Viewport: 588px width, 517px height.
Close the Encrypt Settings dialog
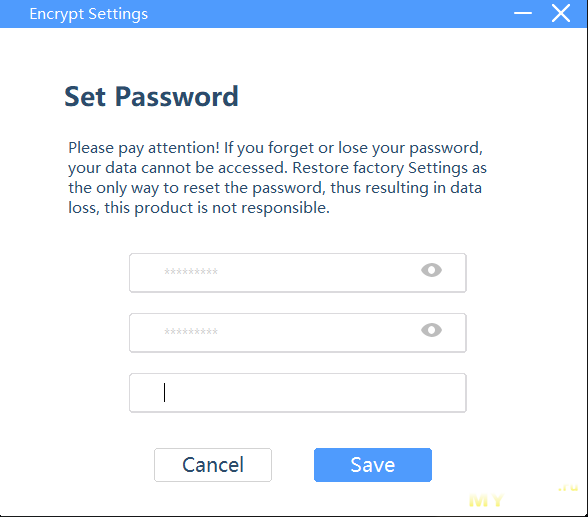point(561,13)
